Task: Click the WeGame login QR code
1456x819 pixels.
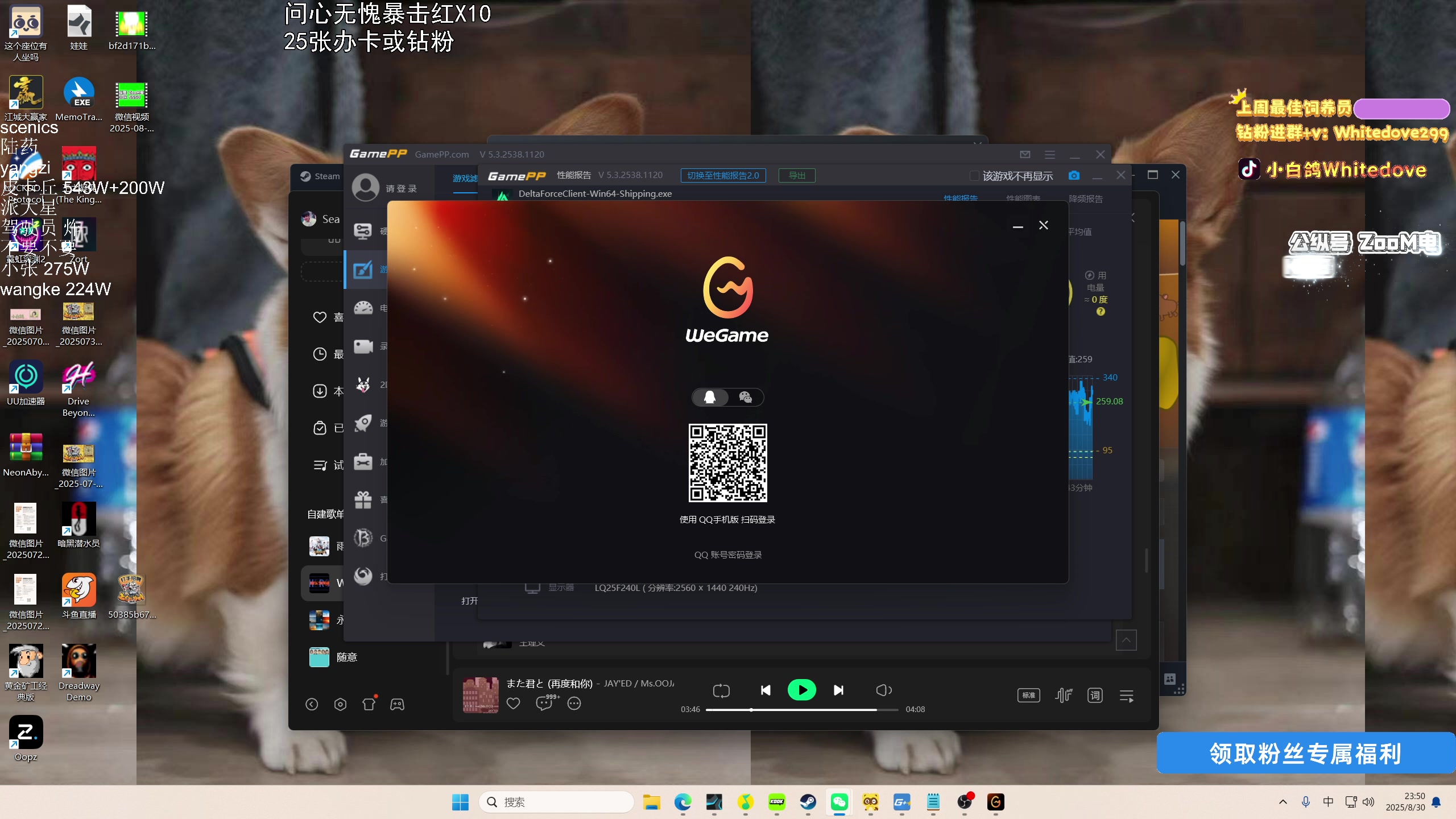Action: [728, 463]
